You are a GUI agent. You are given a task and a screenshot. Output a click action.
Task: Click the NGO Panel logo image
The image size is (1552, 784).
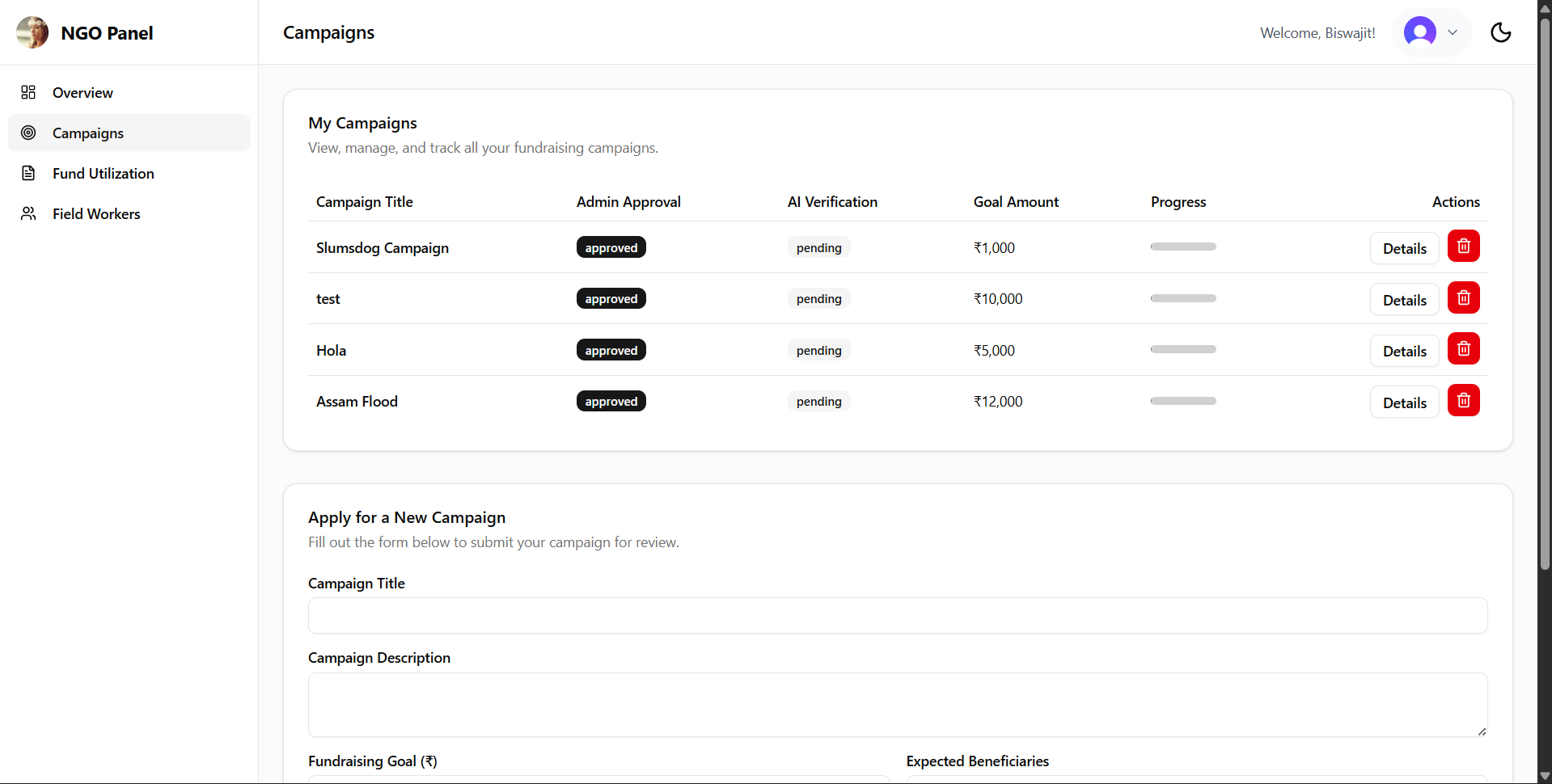(x=32, y=32)
